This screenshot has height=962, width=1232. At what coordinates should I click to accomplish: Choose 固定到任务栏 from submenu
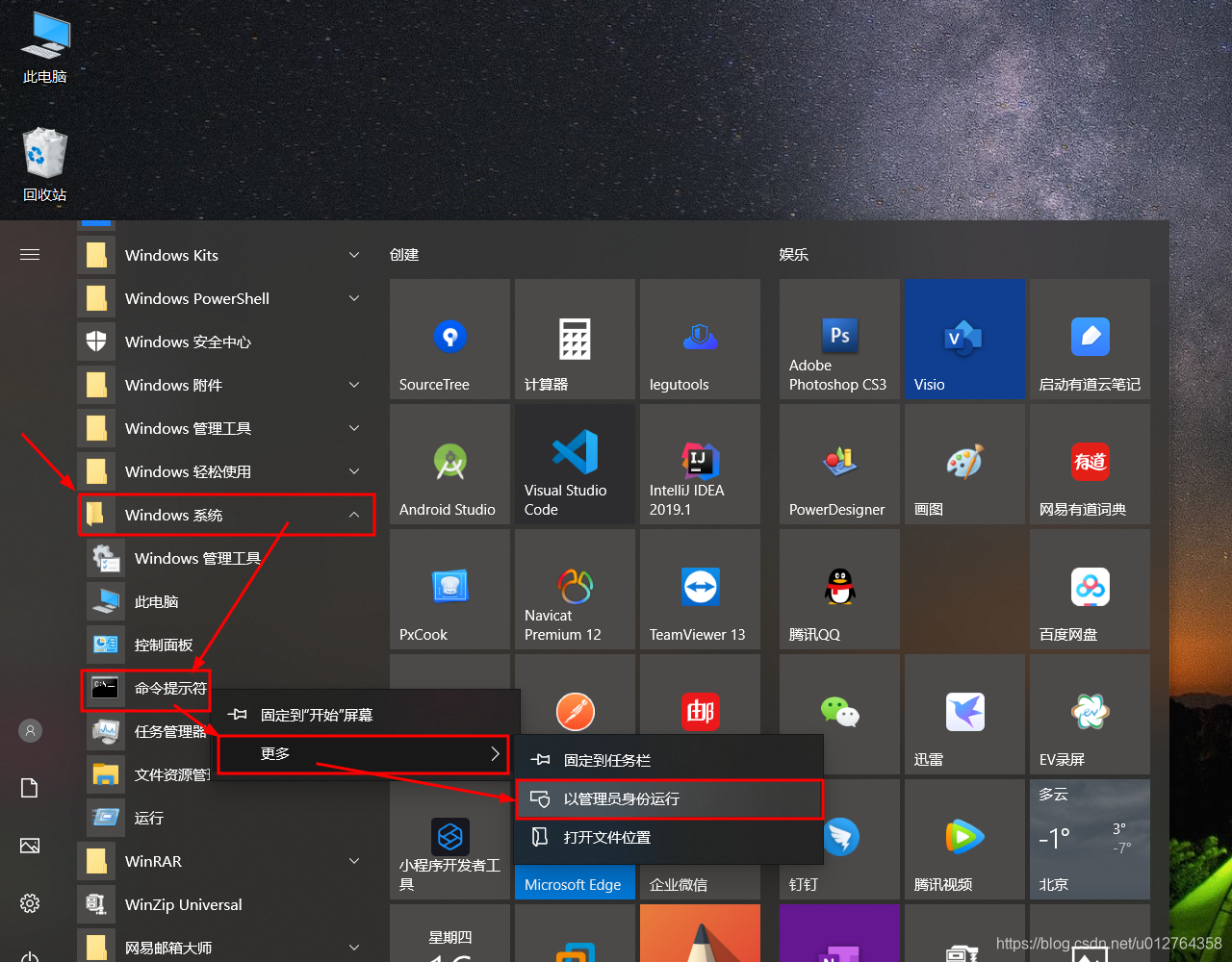pyautogui.click(x=668, y=760)
